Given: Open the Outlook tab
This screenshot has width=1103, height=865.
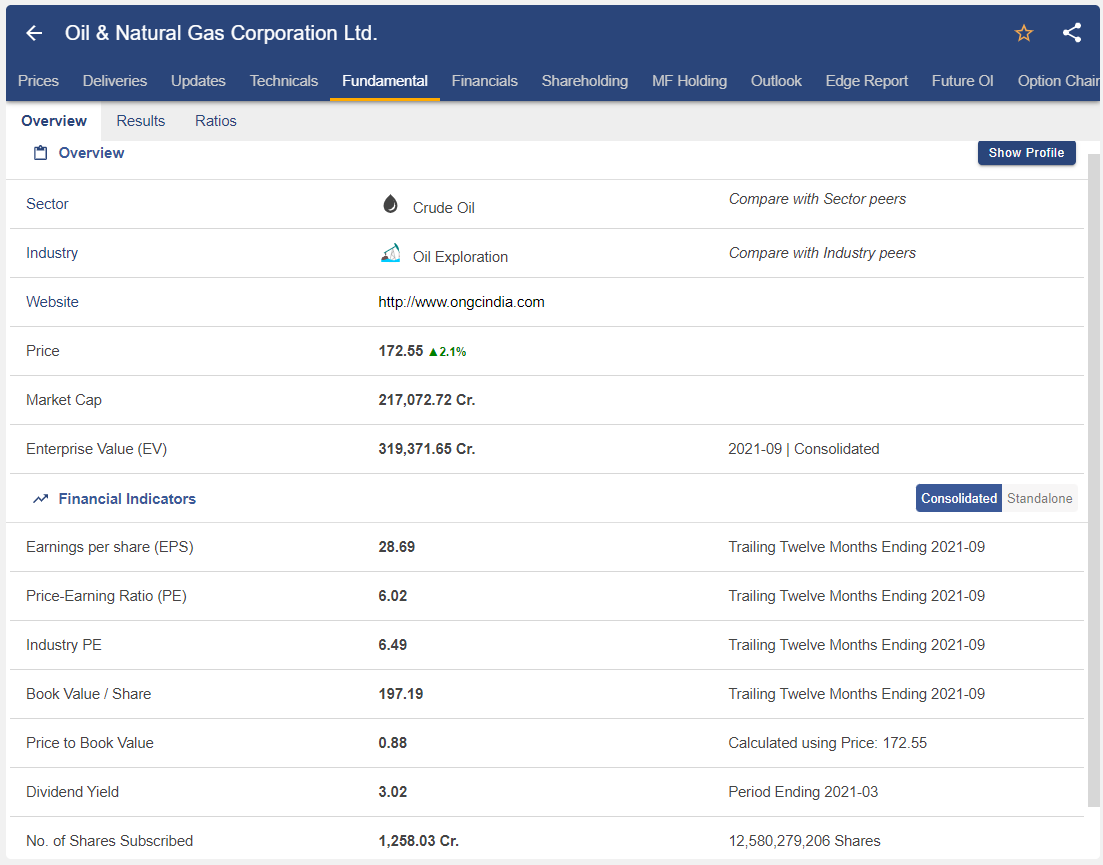Looking at the screenshot, I should point(776,81).
